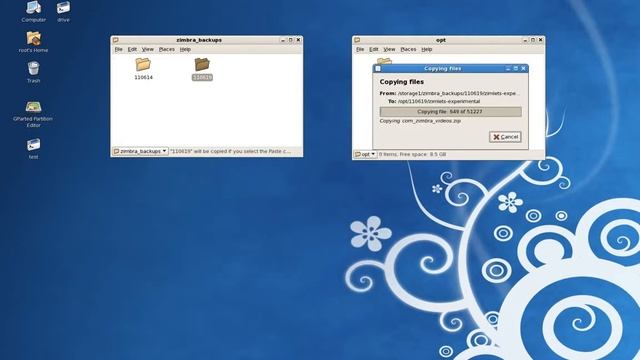Cancel the file copy operation
The image size is (640, 360).
pyautogui.click(x=505, y=137)
